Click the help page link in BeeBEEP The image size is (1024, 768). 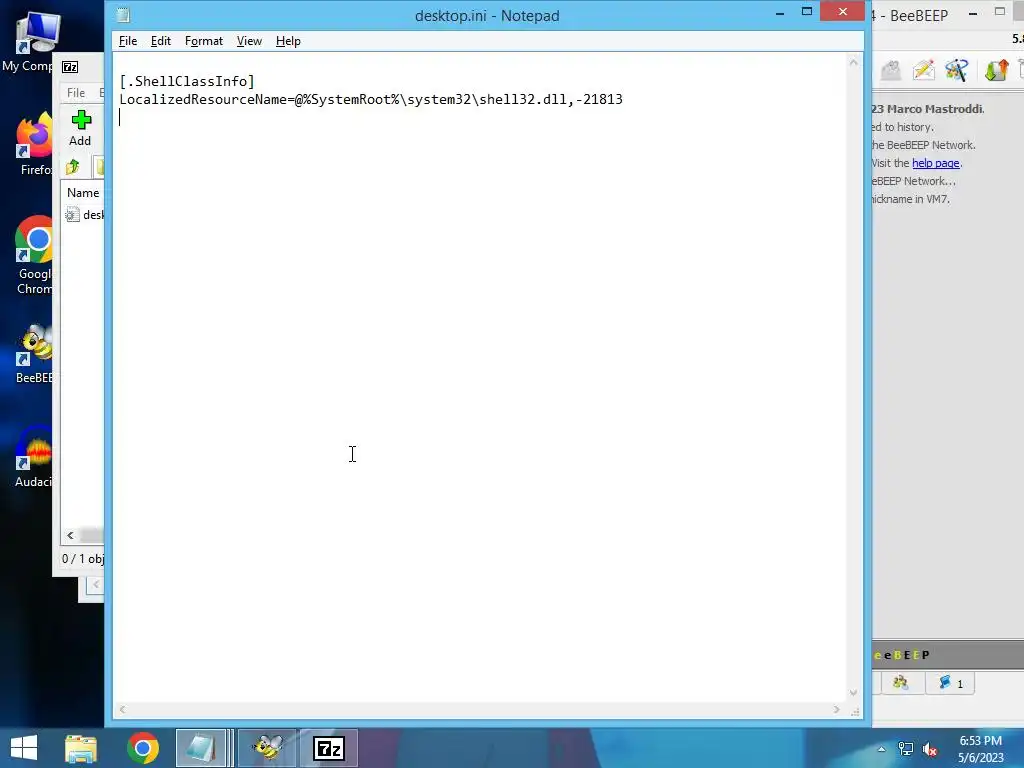936,163
